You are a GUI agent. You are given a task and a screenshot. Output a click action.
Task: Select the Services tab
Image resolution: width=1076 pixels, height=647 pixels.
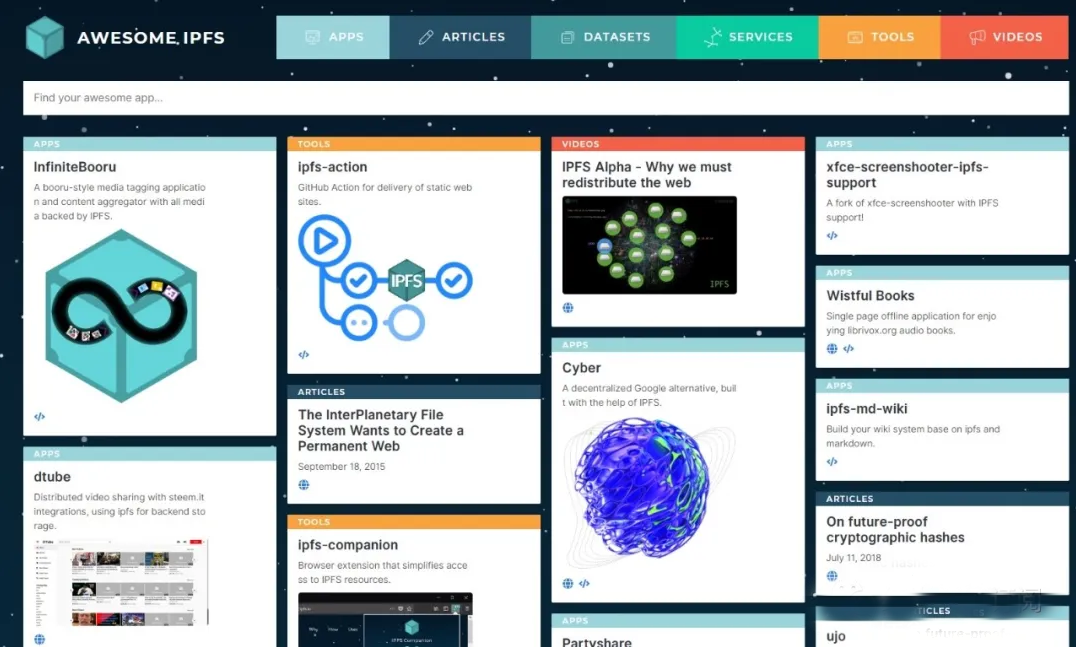pyautogui.click(x=747, y=37)
